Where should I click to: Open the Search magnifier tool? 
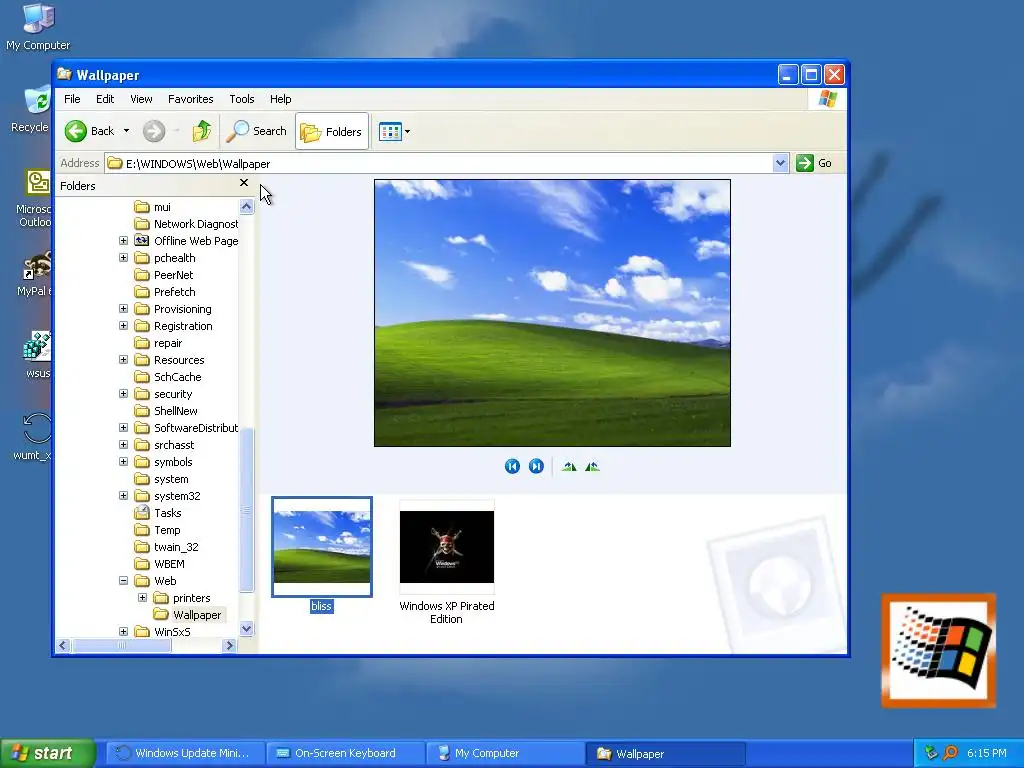(x=257, y=131)
